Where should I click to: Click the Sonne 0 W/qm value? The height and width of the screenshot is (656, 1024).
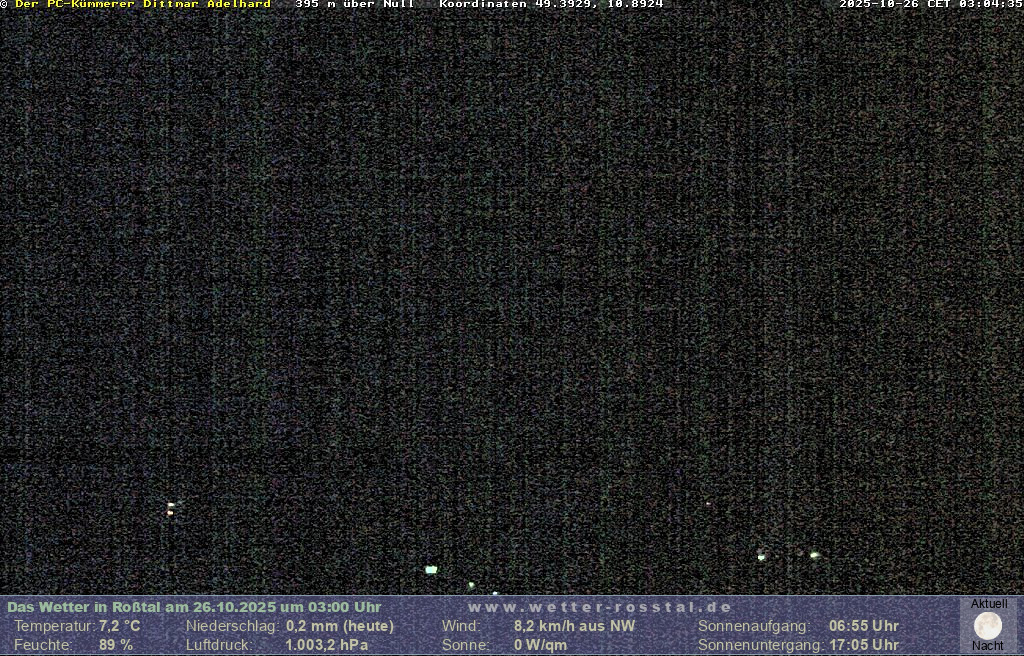coord(540,645)
